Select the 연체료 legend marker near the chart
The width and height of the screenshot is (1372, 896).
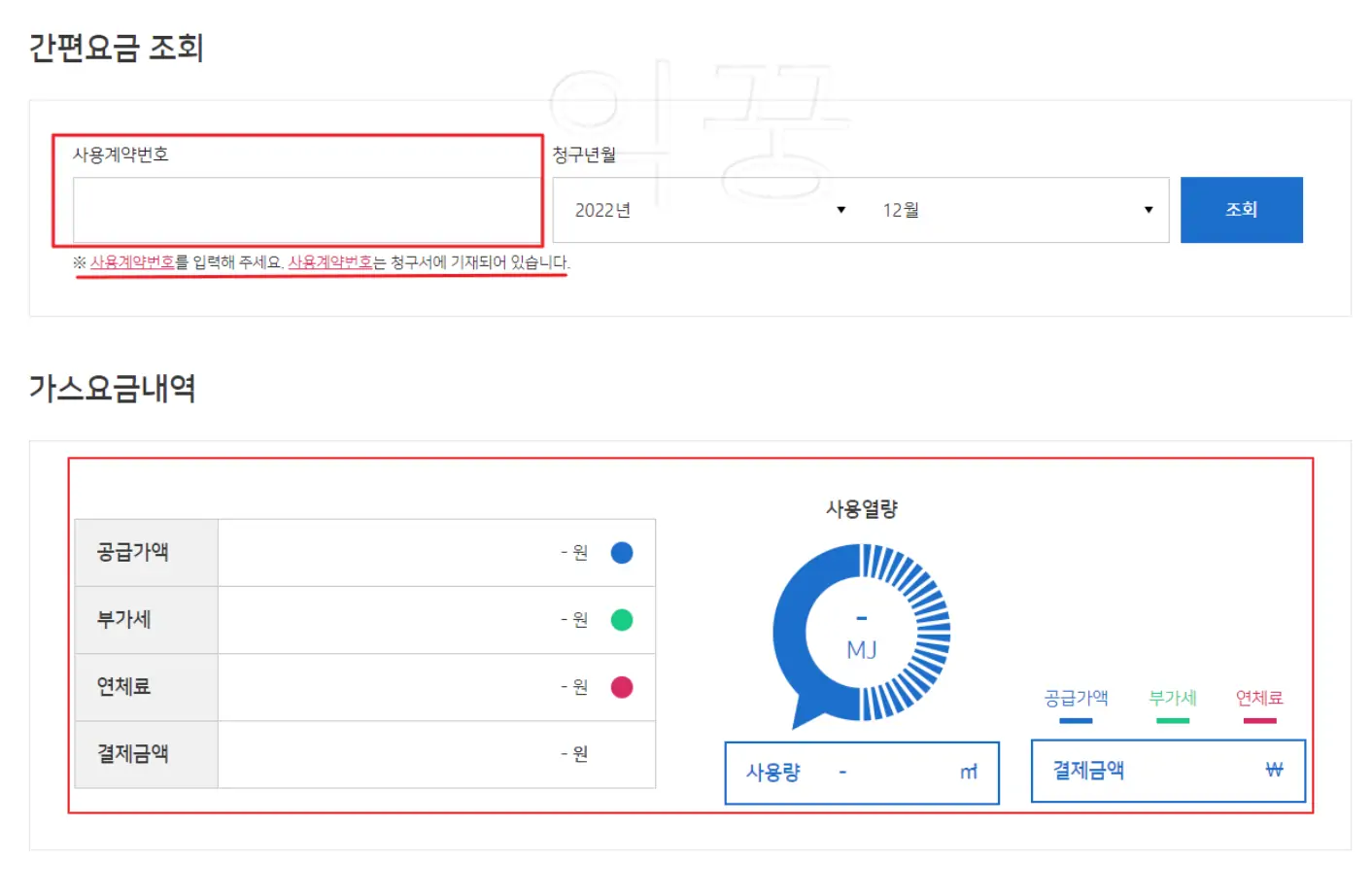click(1259, 719)
